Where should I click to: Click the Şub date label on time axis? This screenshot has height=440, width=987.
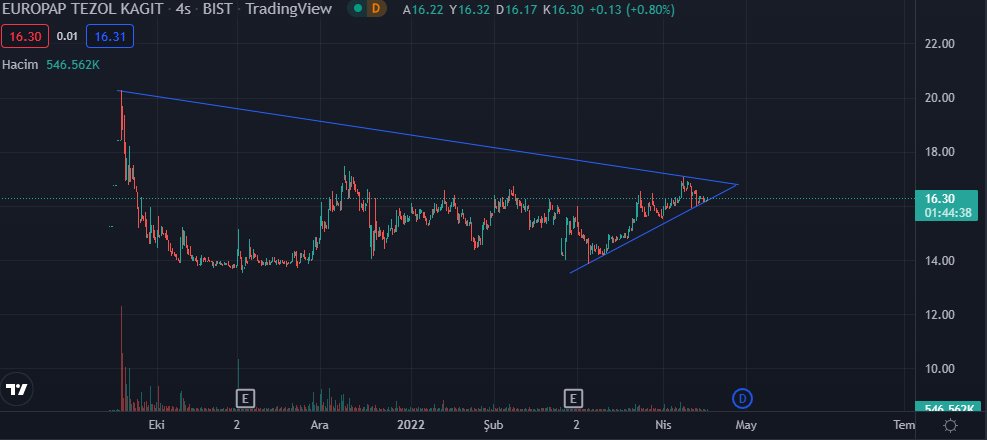[494, 425]
